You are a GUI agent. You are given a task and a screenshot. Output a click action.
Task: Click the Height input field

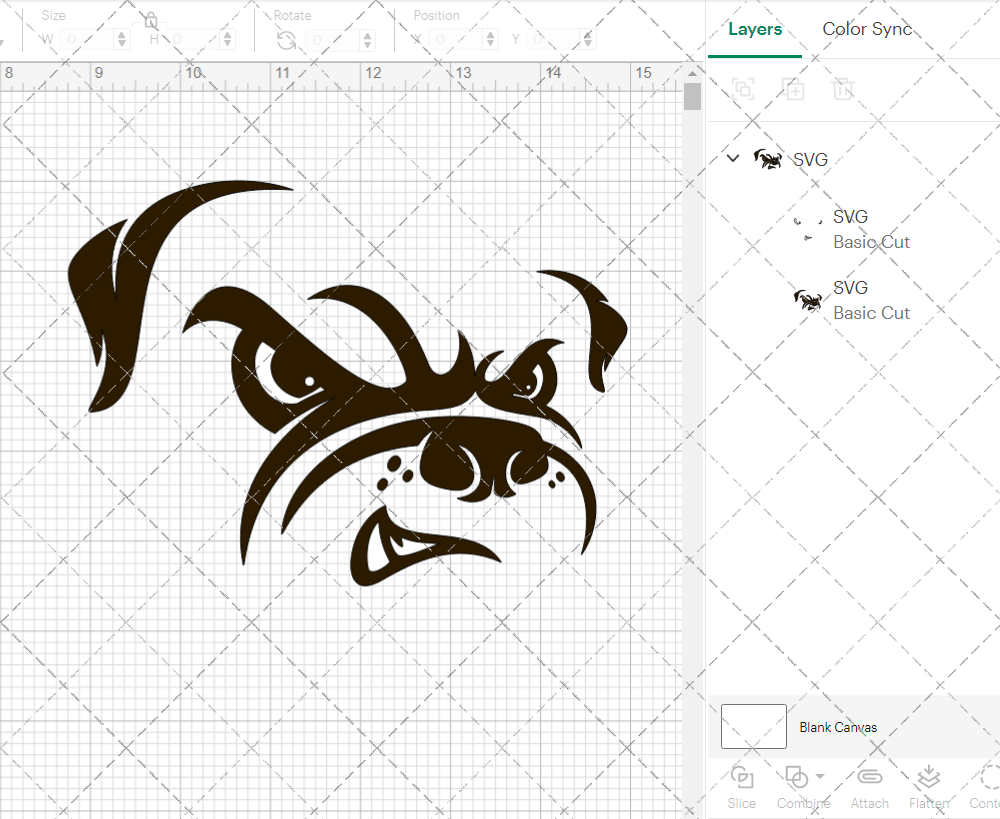193,40
